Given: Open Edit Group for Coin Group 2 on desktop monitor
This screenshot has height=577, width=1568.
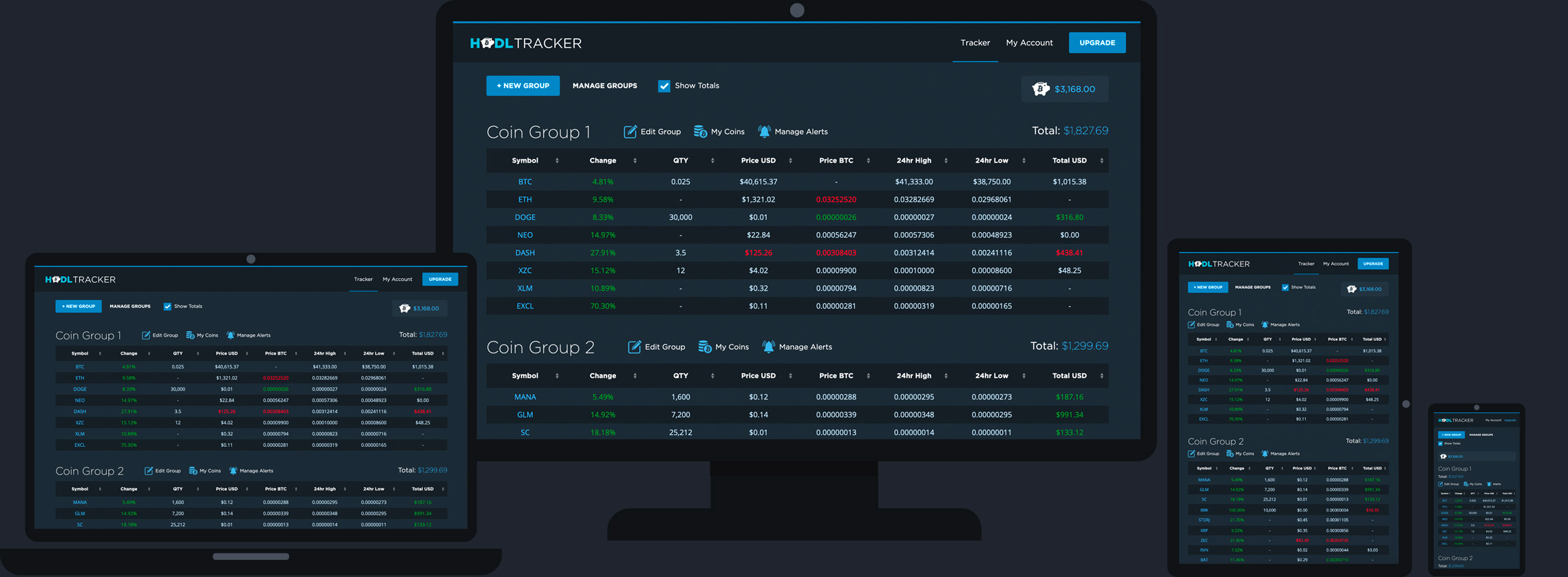Looking at the screenshot, I should point(656,347).
